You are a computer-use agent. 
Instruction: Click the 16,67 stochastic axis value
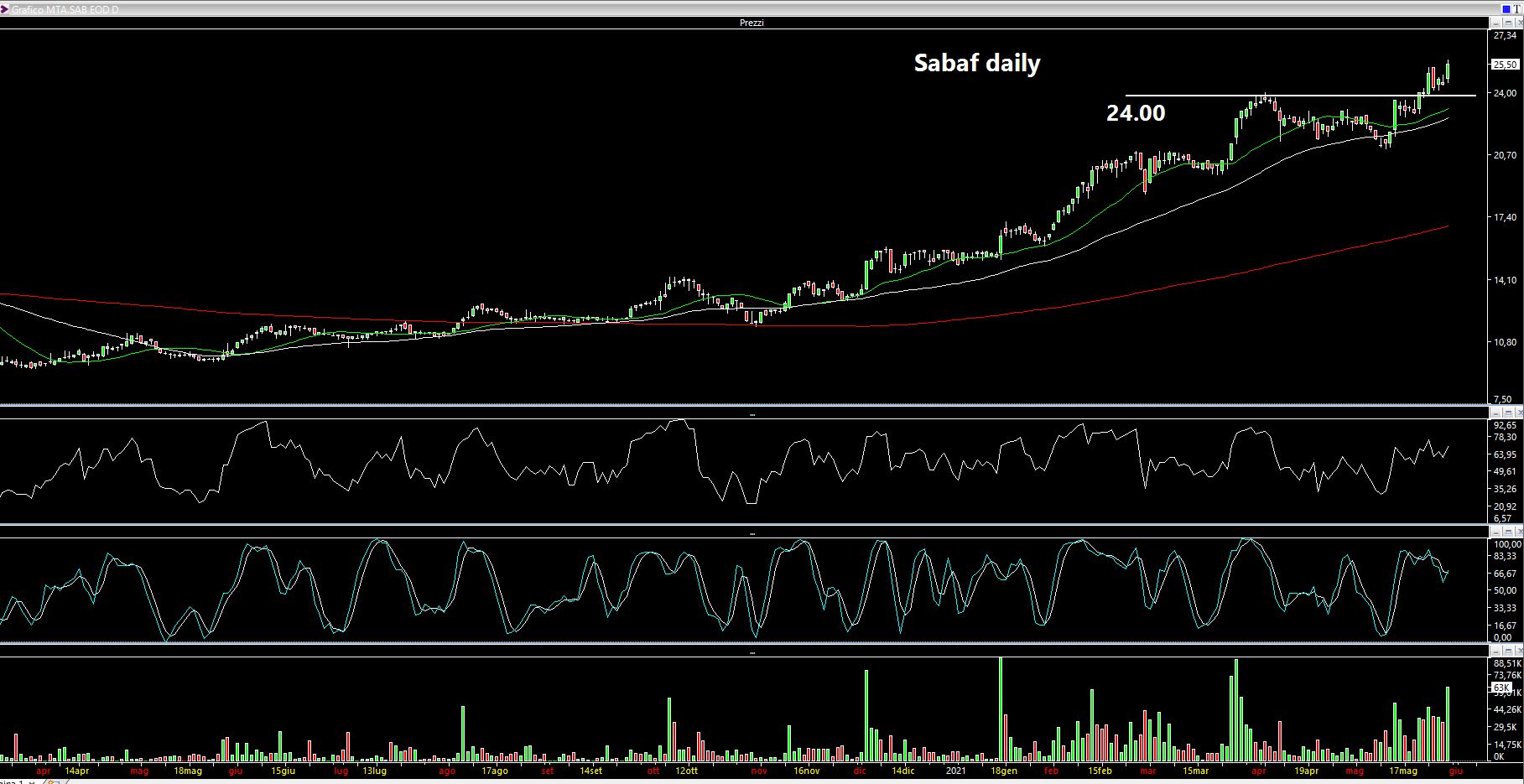tap(1506, 626)
